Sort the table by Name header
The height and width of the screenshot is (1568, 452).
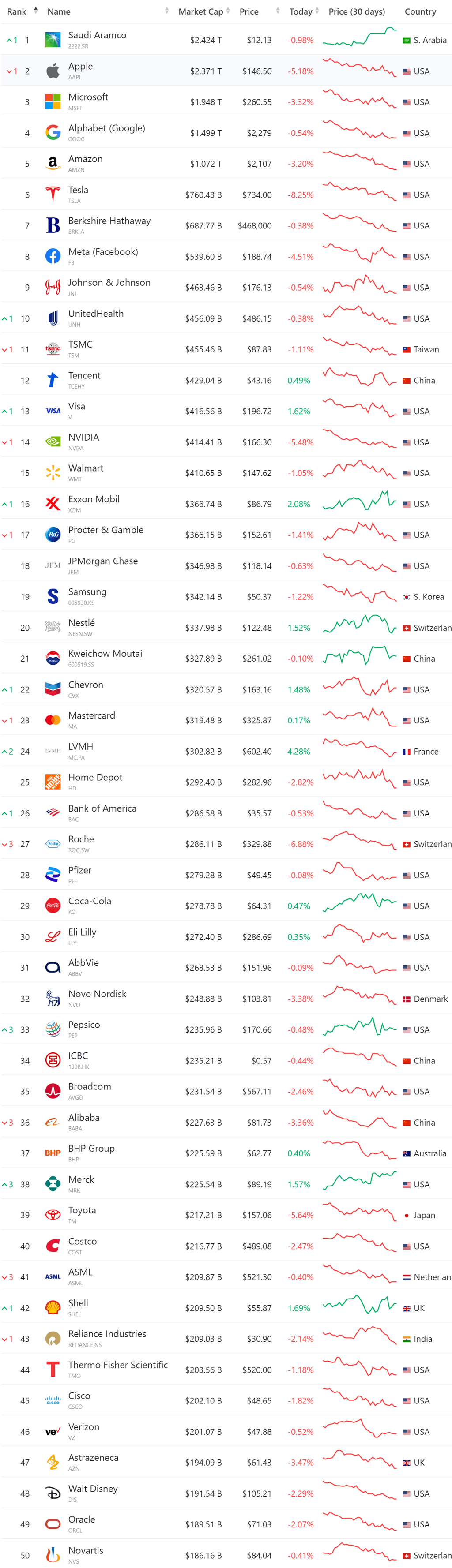click(x=59, y=11)
